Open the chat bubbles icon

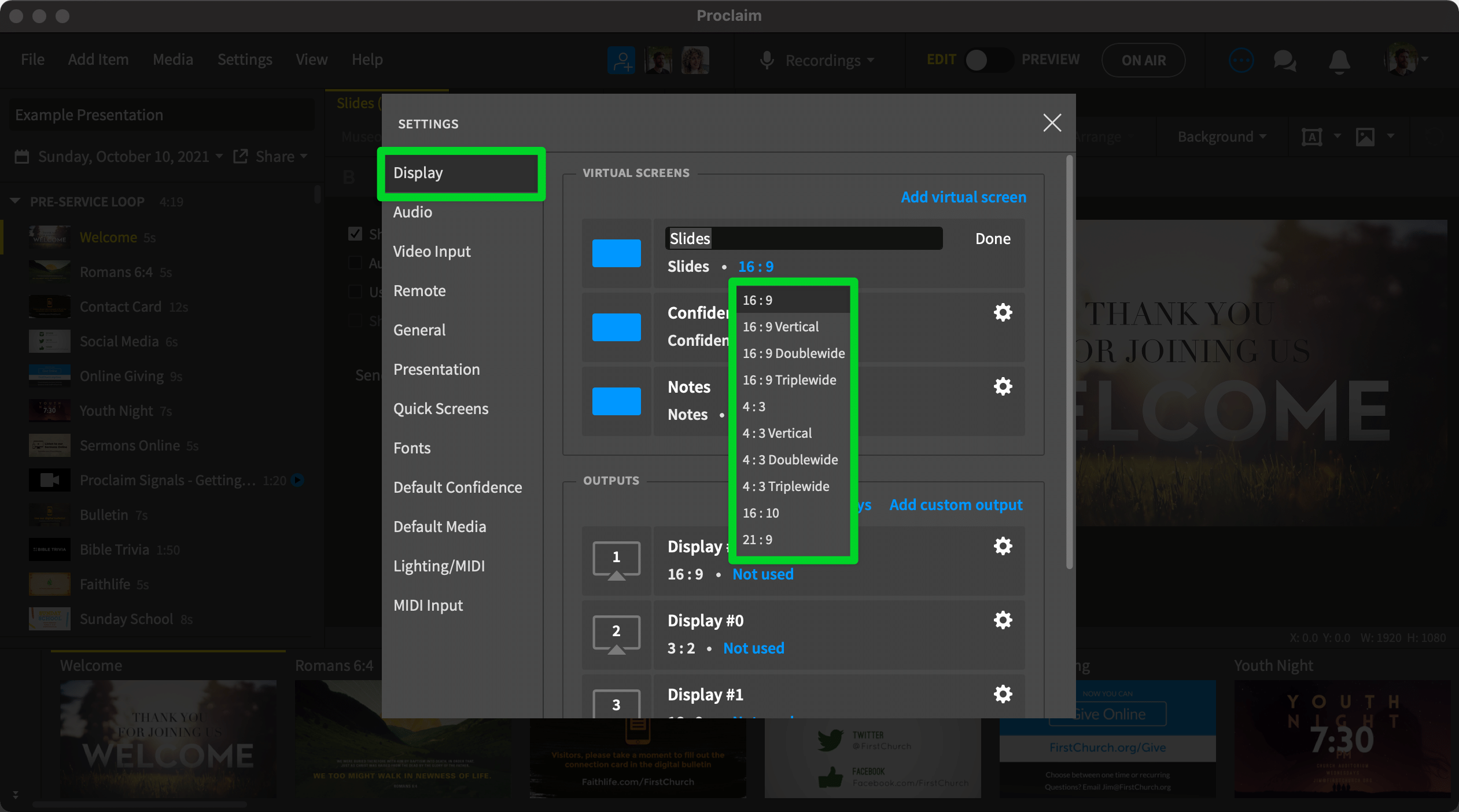coord(1285,60)
